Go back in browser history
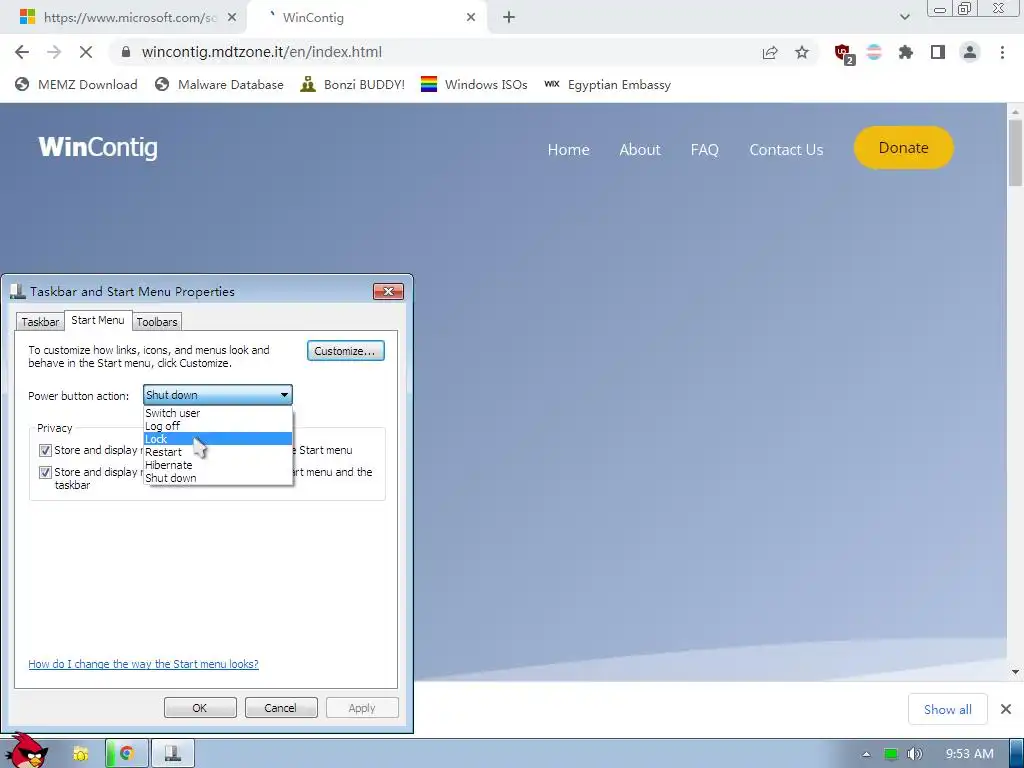The image size is (1024, 768). tap(22, 52)
